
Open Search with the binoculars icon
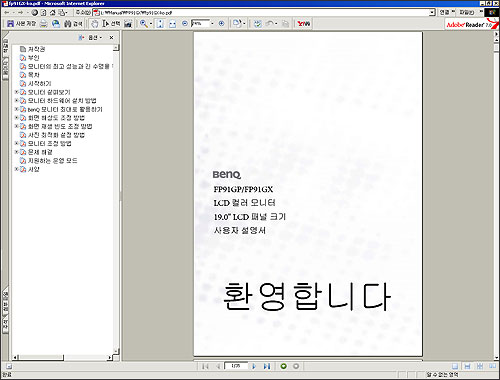[68, 24]
